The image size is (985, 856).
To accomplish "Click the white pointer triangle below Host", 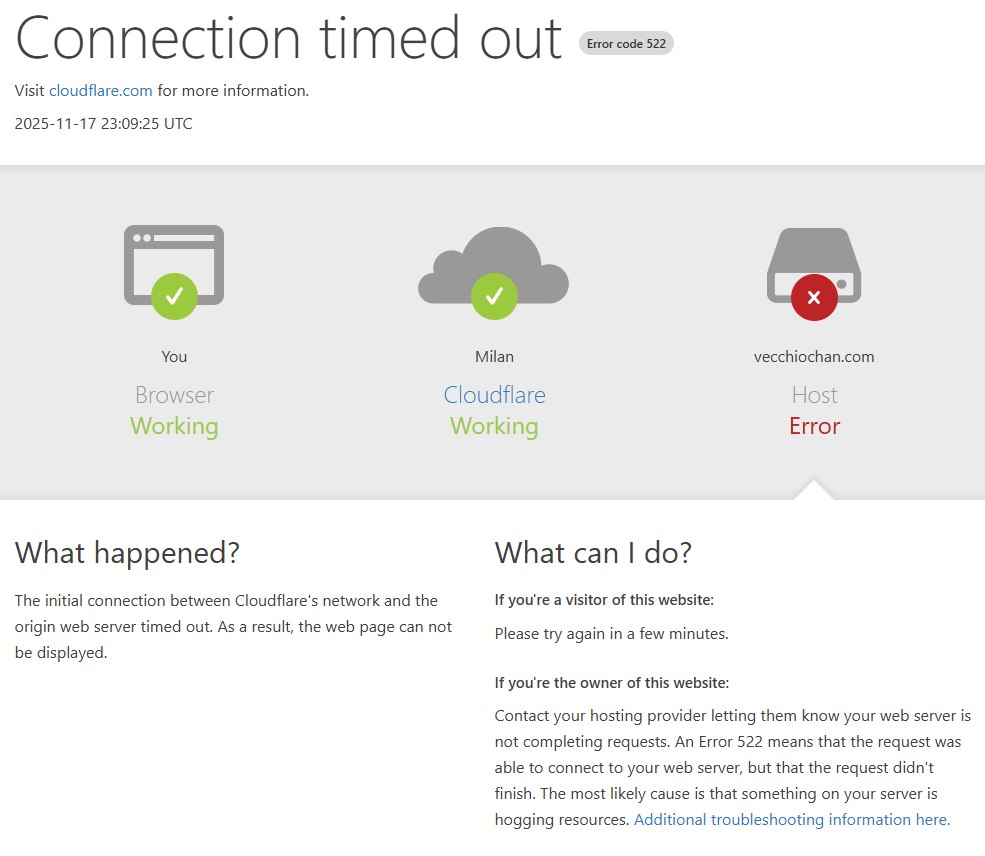I will [x=814, y=490].
